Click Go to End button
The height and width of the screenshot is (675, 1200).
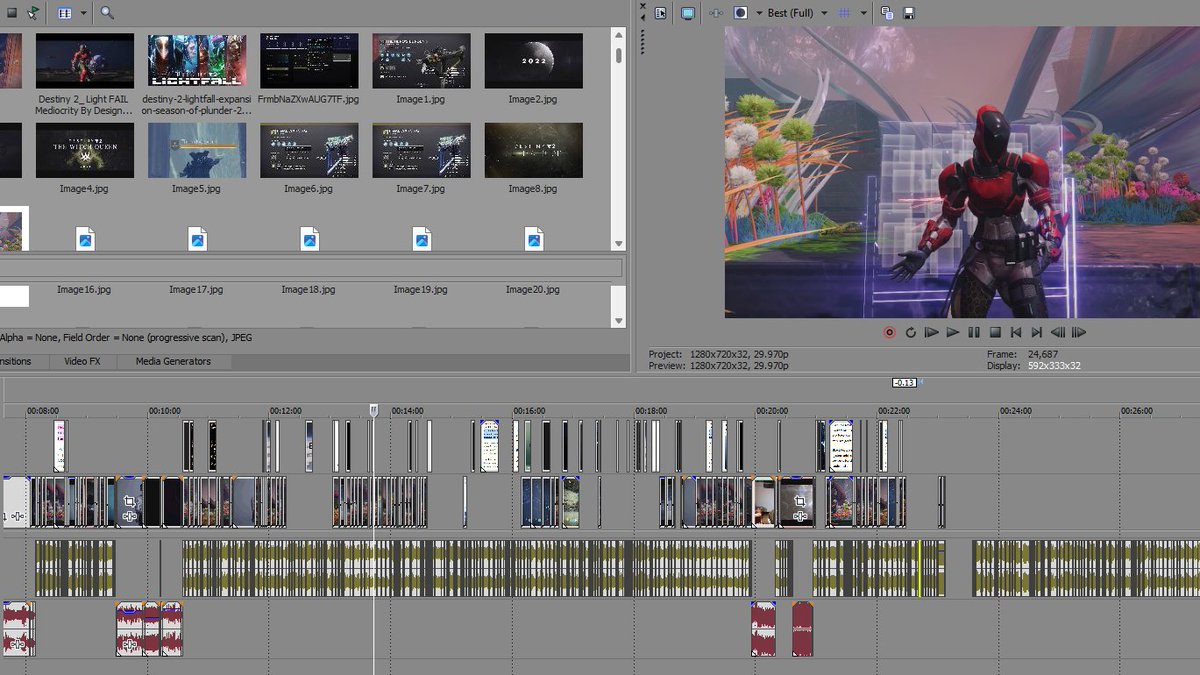[1037, 332]
